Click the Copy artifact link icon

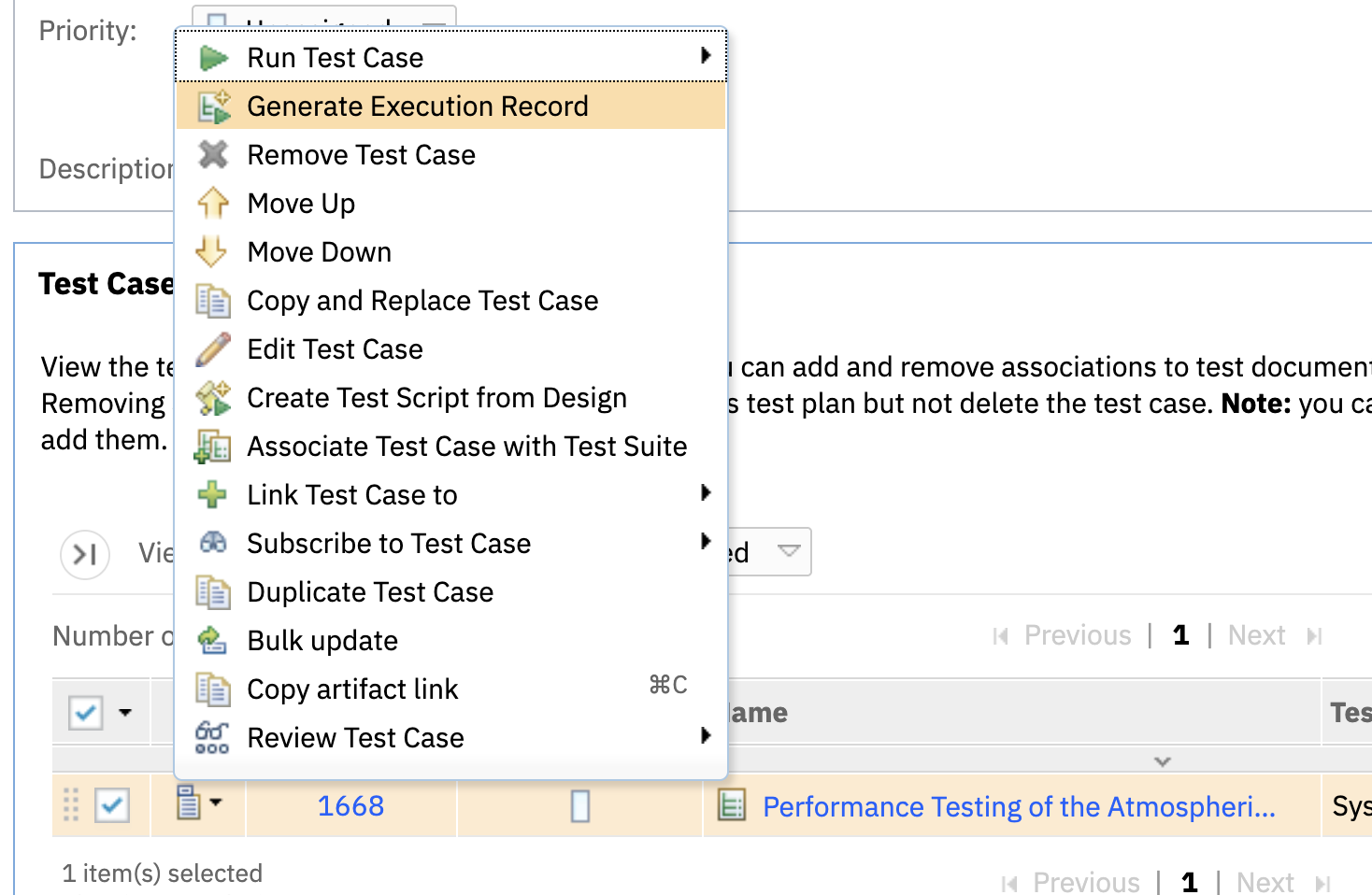[x=213, y=689]
